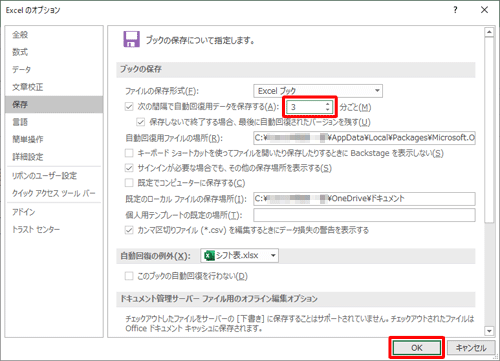Image resolution: width=500 pixels, height=361 pixels.
Task: Click the scrollbar down arrow
Action: point(489,331)
